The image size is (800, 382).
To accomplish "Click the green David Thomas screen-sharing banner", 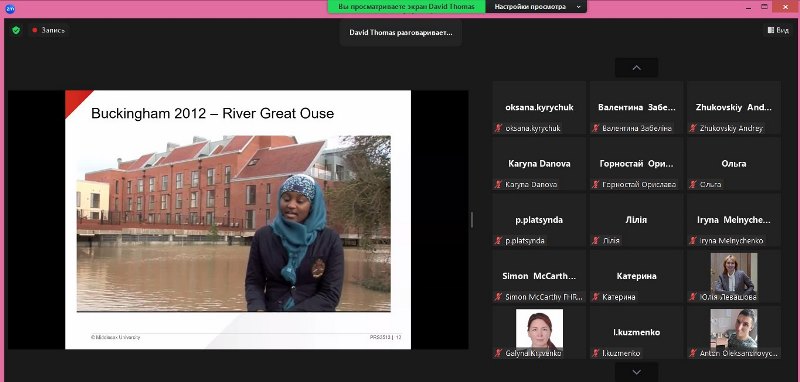I will 407,7.
